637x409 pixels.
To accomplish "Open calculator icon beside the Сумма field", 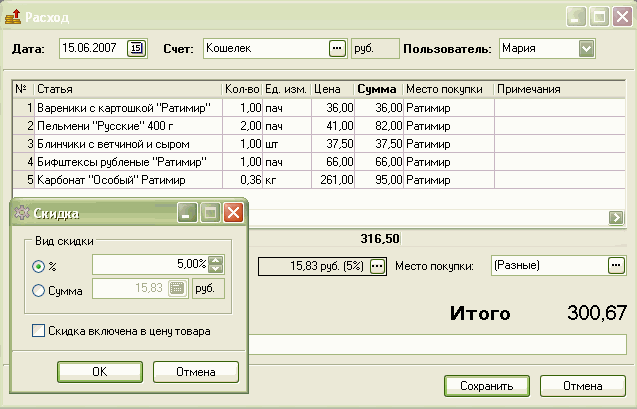I will pos(177,289).
